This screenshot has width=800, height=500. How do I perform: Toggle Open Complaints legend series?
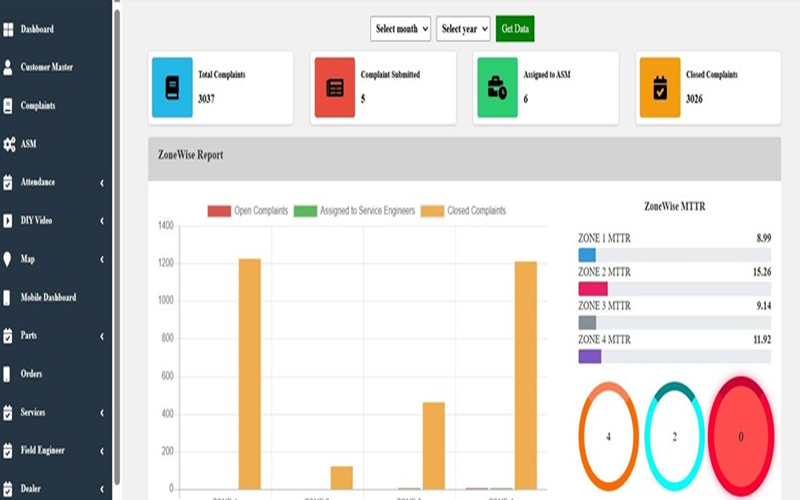[x=248, y=211]
